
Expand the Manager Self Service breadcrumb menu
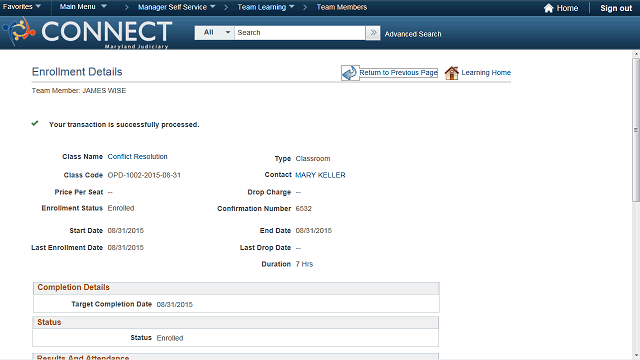(176, 7)
